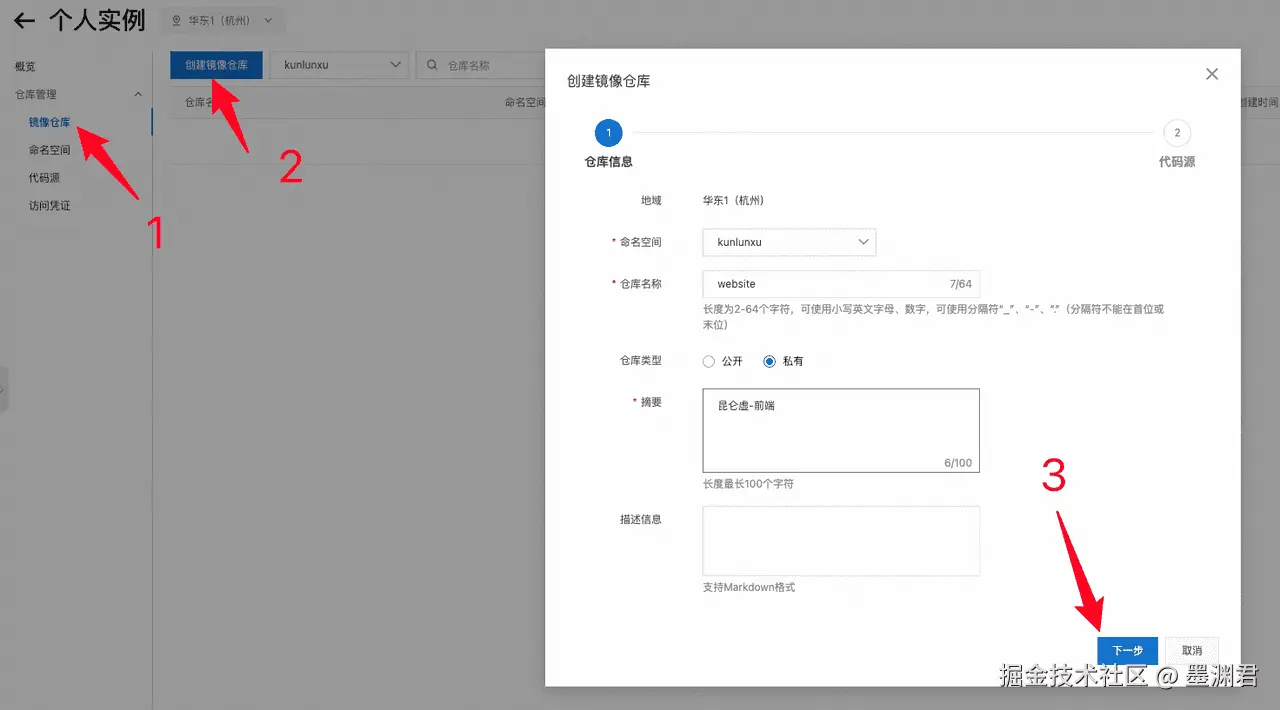Click the 命名空间 column header

[525, 102]
